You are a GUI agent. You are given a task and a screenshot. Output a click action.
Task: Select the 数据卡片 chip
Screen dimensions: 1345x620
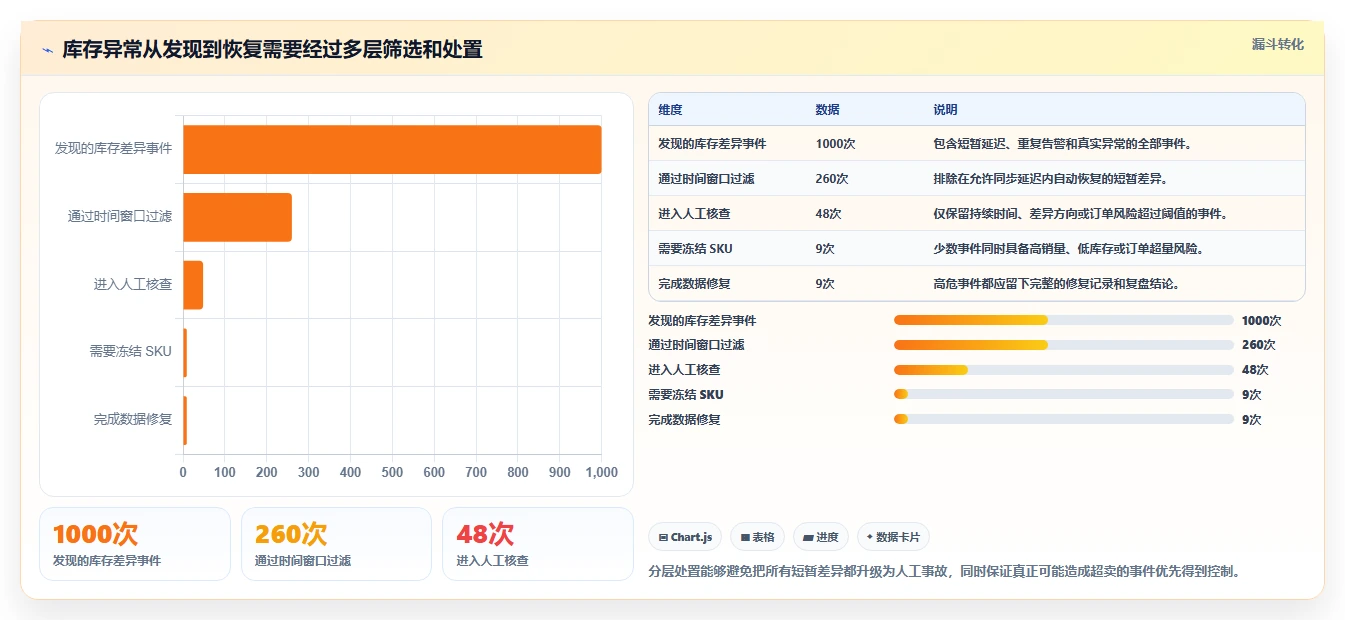tap(894, 537)
